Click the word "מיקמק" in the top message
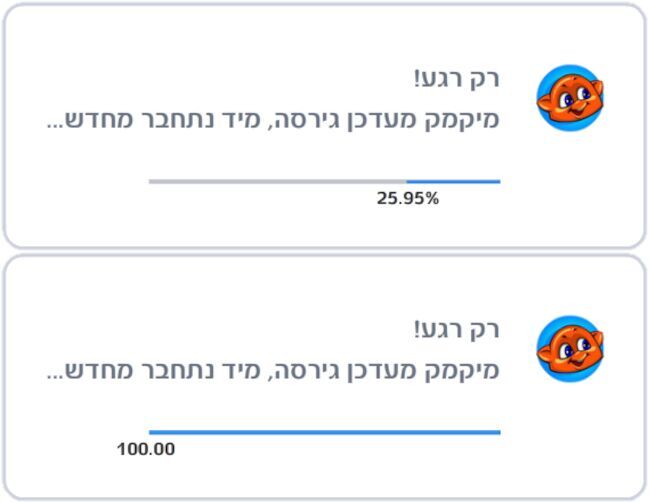This screenshot has height=503, width=649. (x=463, y=120)
